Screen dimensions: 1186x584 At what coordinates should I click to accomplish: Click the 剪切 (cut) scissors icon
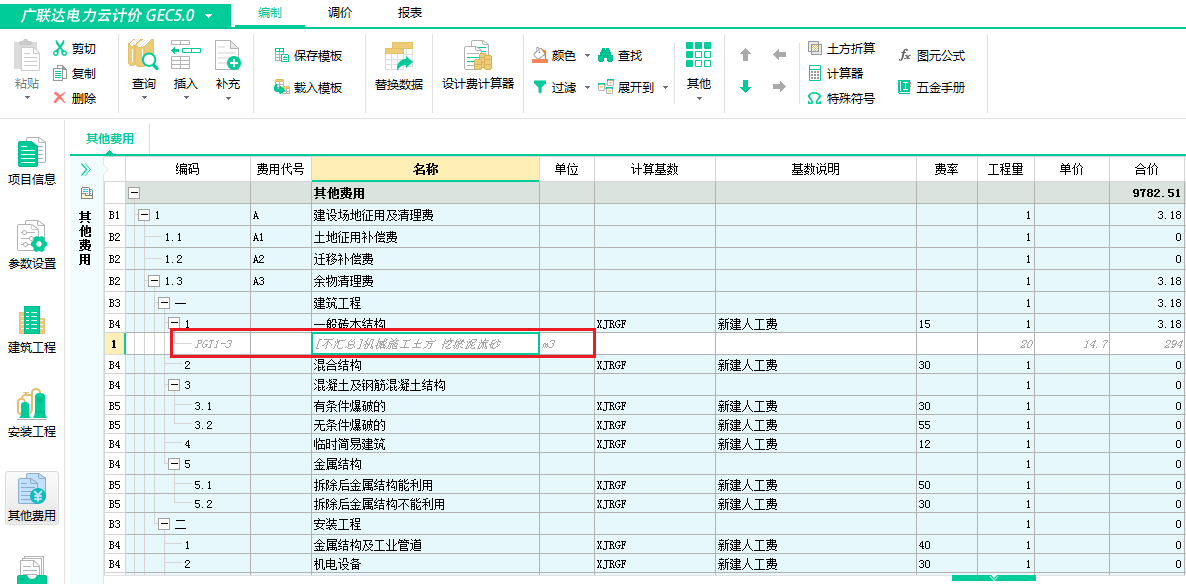tap(60, 48)
